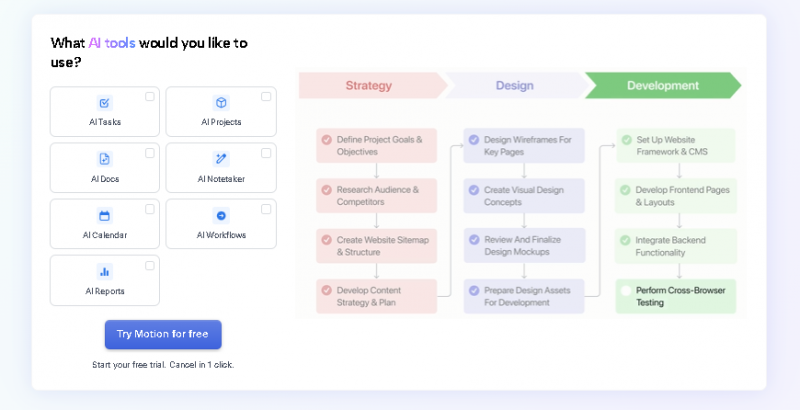
Task: Click the AI Calendar icon
Action: click(104, 215)
